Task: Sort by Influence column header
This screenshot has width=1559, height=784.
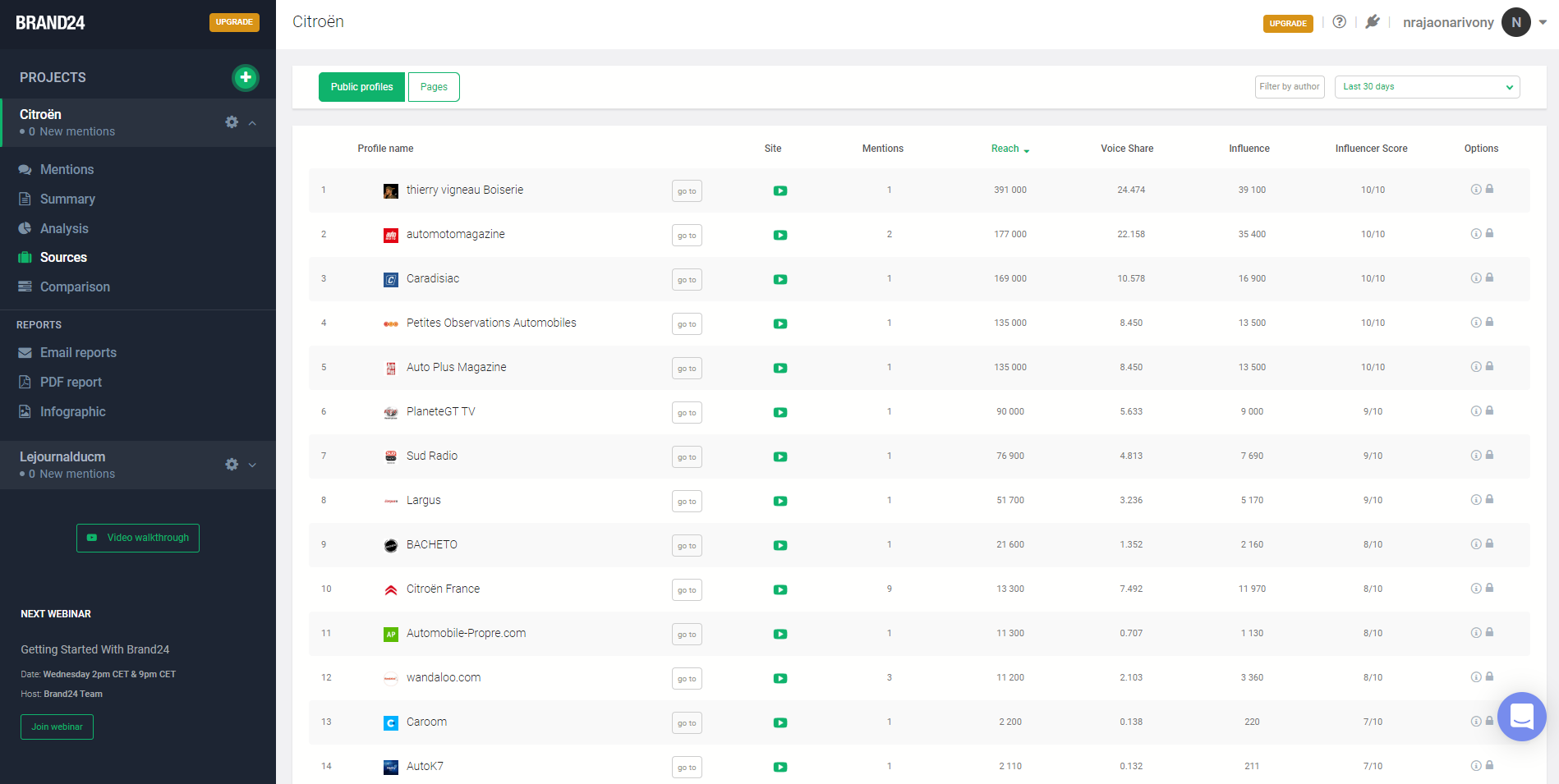Action: click(x=1249, y=149)
